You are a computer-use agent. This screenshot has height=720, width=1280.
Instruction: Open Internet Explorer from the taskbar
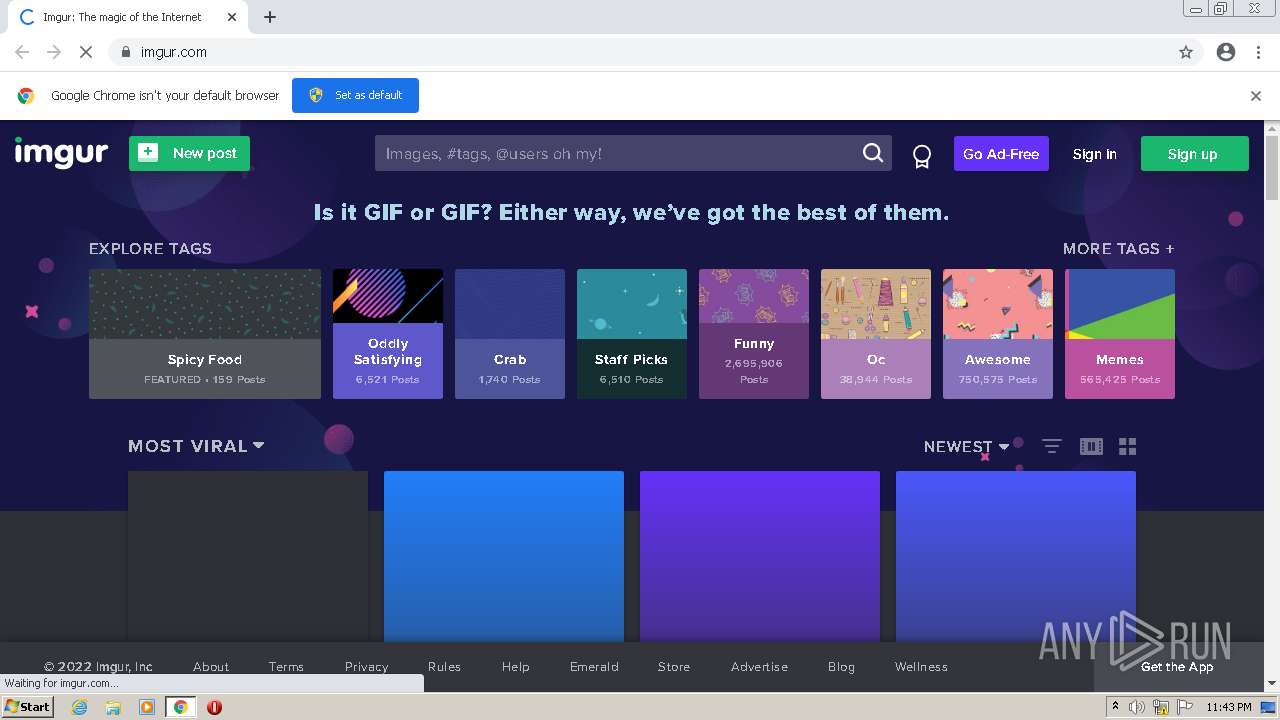79,707
